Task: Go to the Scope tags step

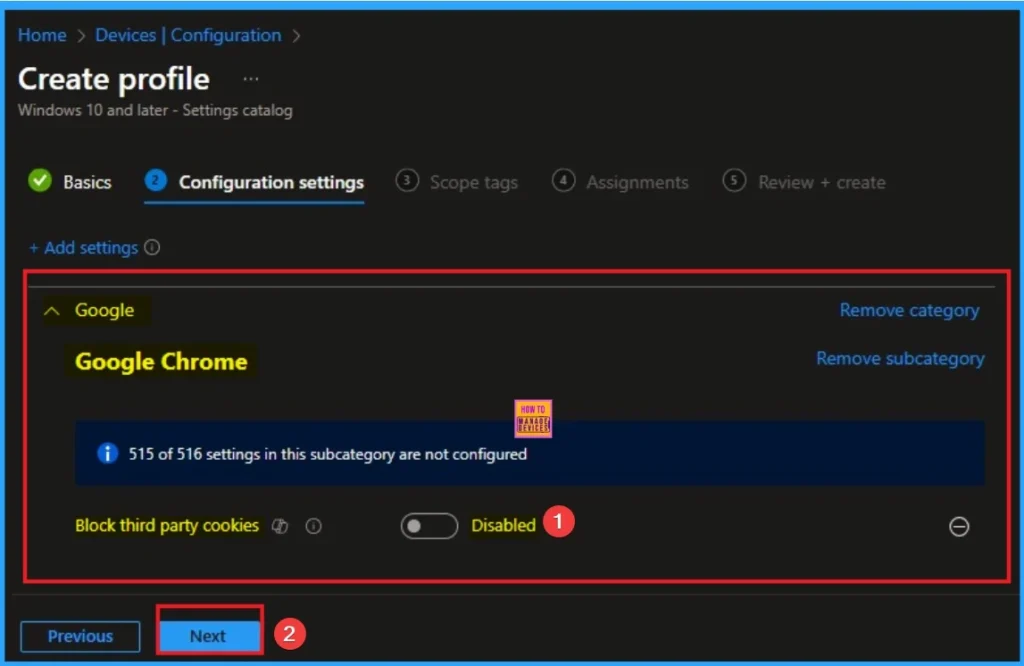Action: point(456,182)
